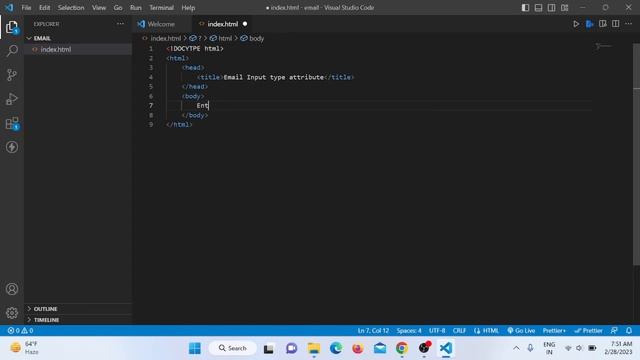The width and height of the screenshot is (640, 360).
Task: Open the Edit menu
Action: point(44,8)
